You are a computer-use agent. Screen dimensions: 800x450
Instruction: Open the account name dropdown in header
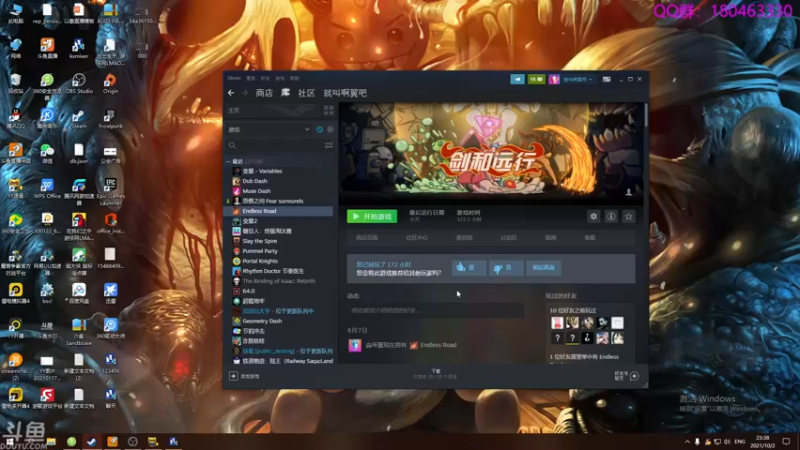(578, 80)
